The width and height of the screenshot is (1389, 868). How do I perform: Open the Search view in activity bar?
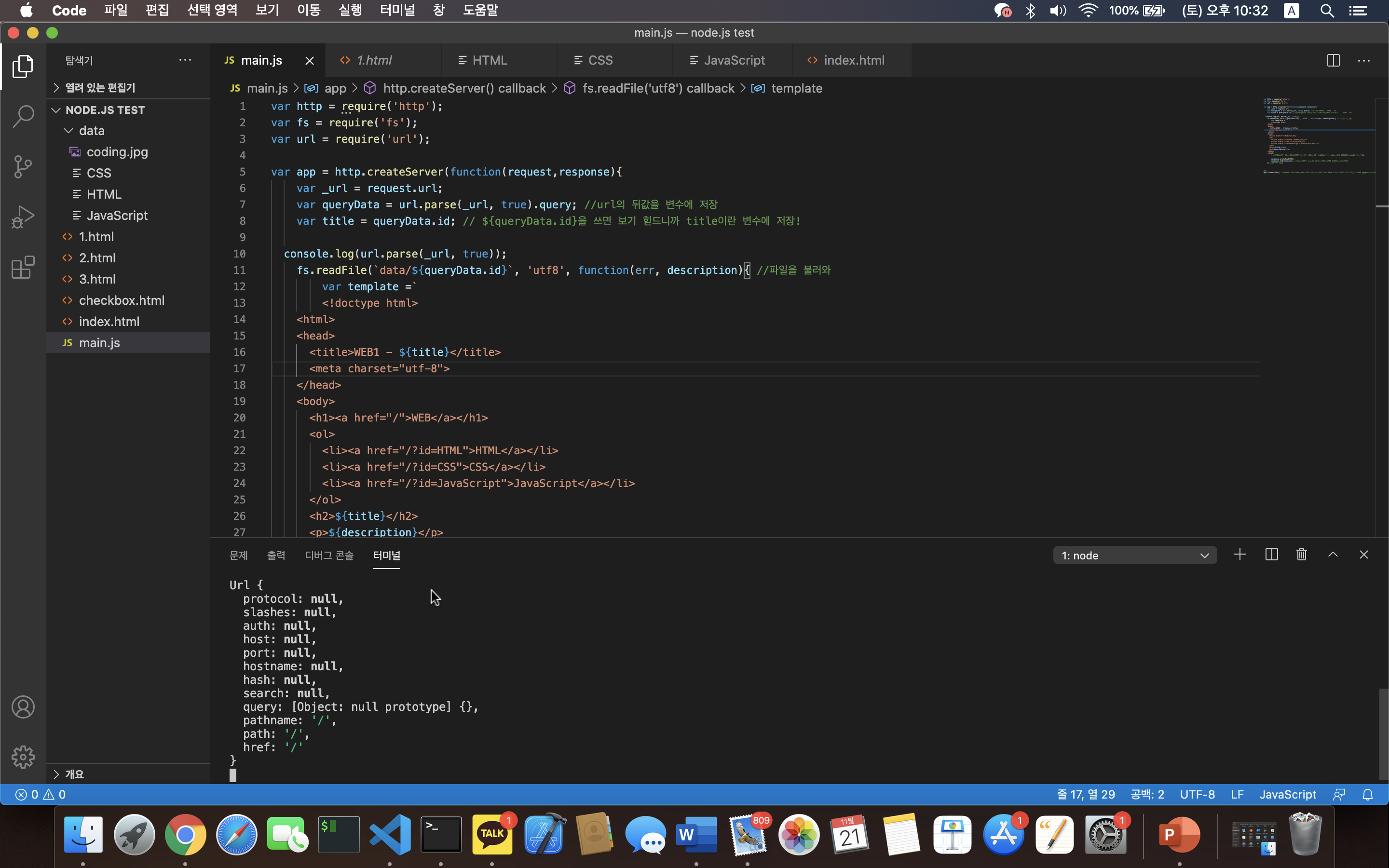23,117
